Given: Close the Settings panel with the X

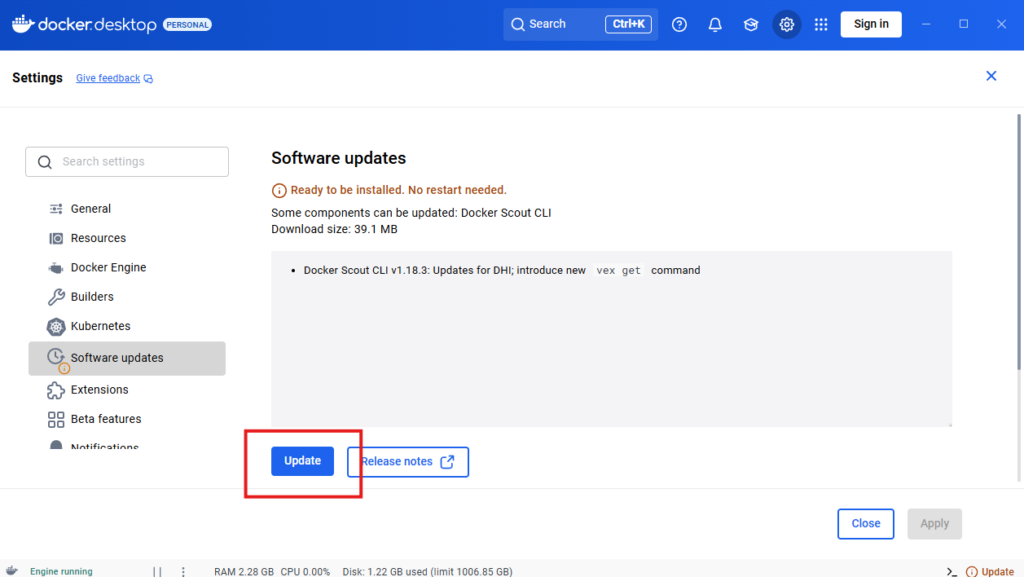Looking at the screenshot, I should pos(991,76).
